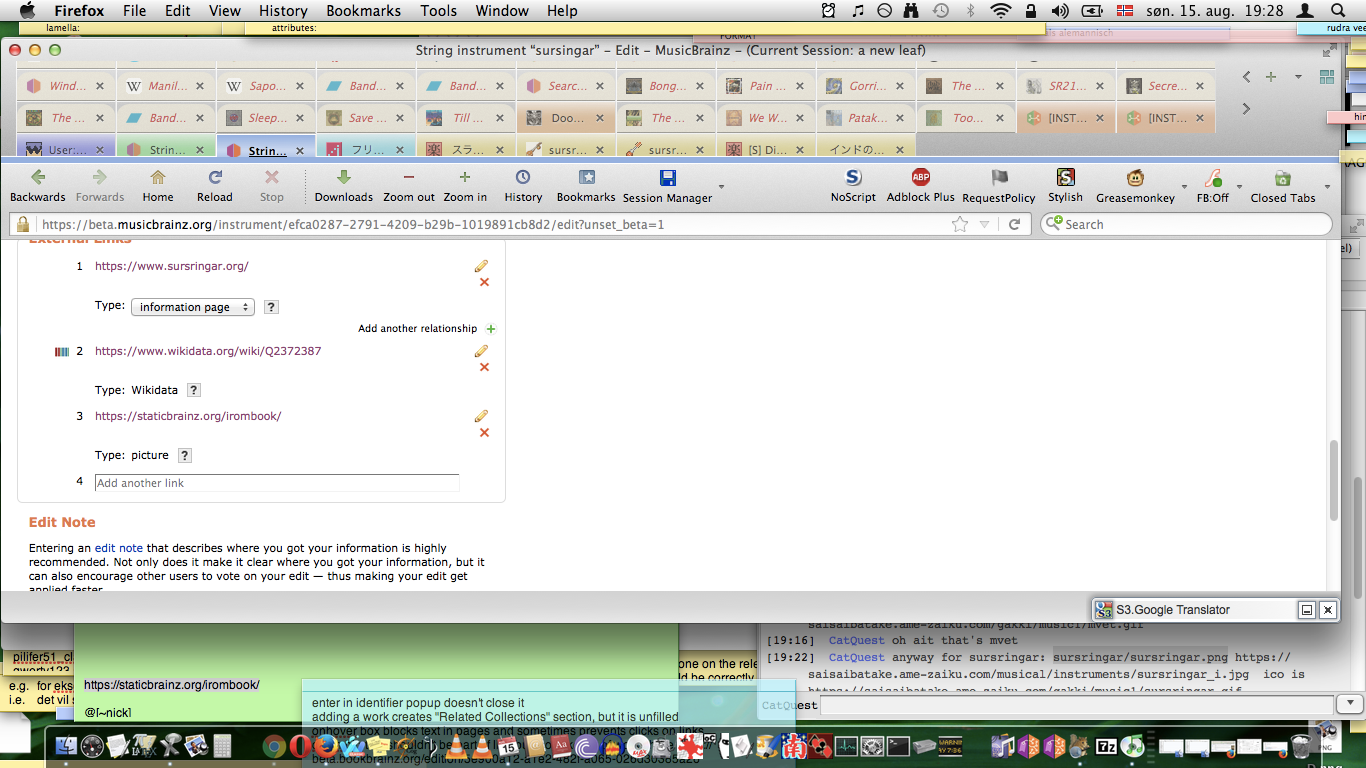Screen dimensions: 1366x768
Task: Click the Zoom in toolbar icon
Action: point(465,186)
